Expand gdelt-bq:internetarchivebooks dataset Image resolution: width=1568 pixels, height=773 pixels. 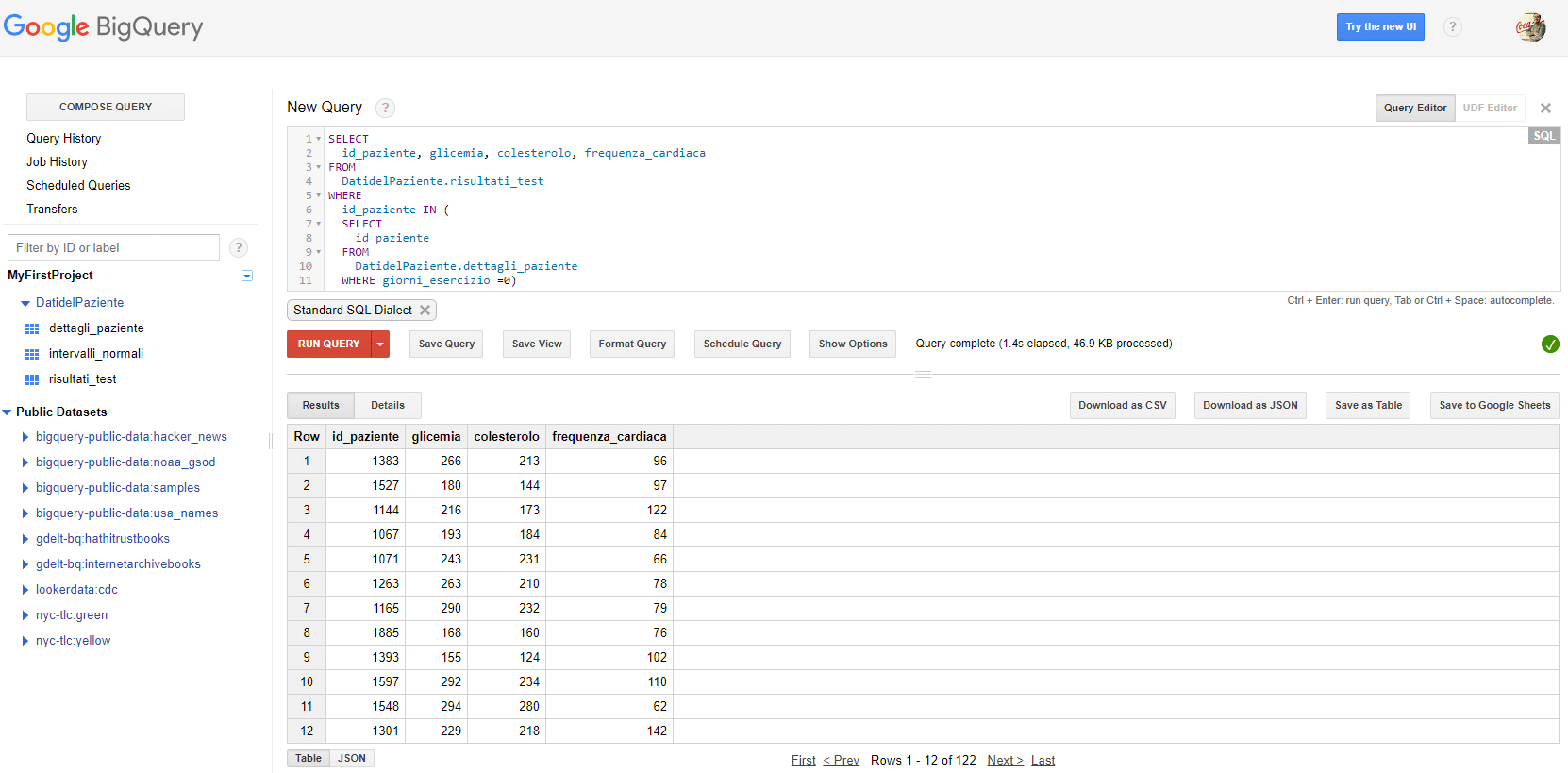point(25,564)
